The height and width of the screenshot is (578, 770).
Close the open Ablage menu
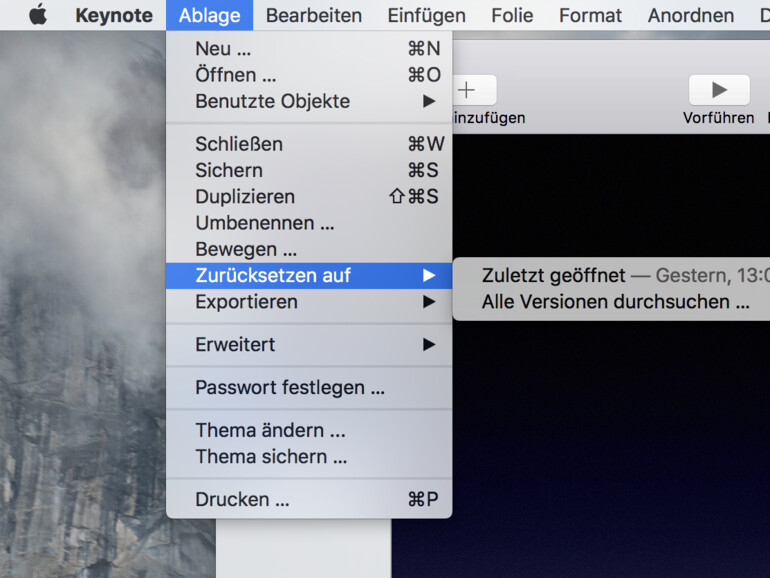point(210,15)
